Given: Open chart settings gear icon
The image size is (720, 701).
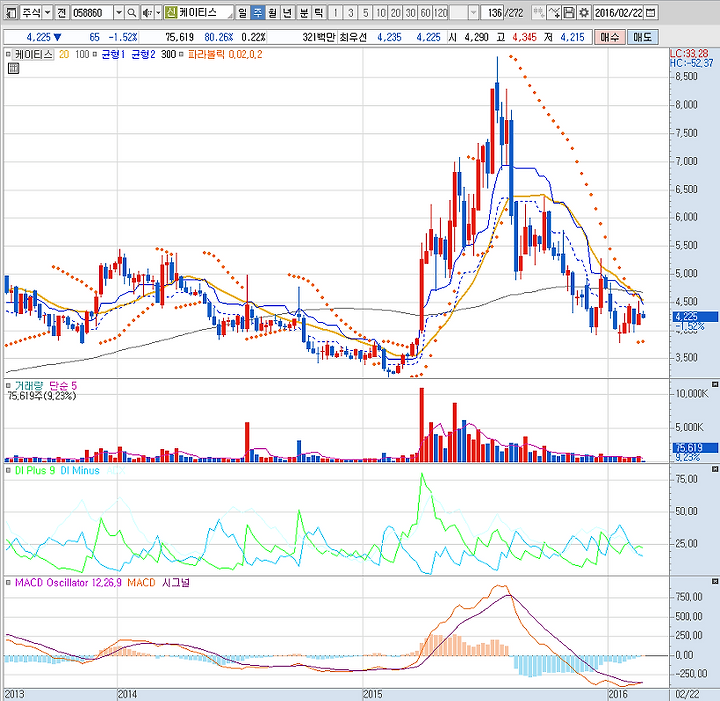Looking at the screenshot, I should click(x=584, y=12).
